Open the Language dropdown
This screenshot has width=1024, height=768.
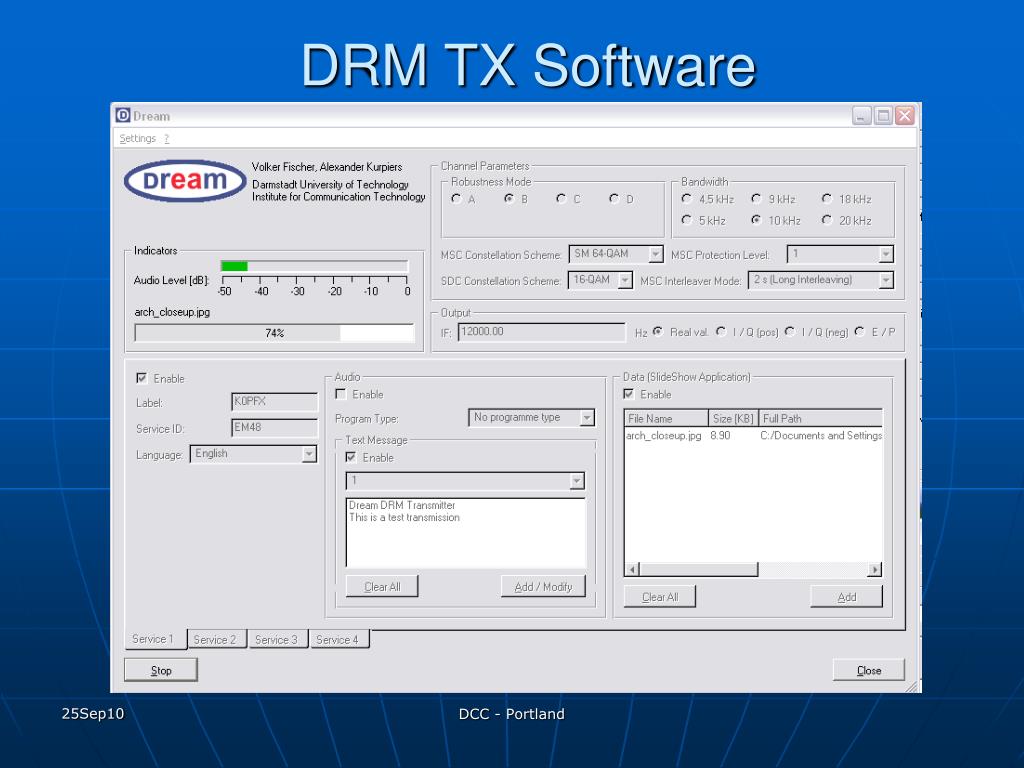tap(253, 454)
